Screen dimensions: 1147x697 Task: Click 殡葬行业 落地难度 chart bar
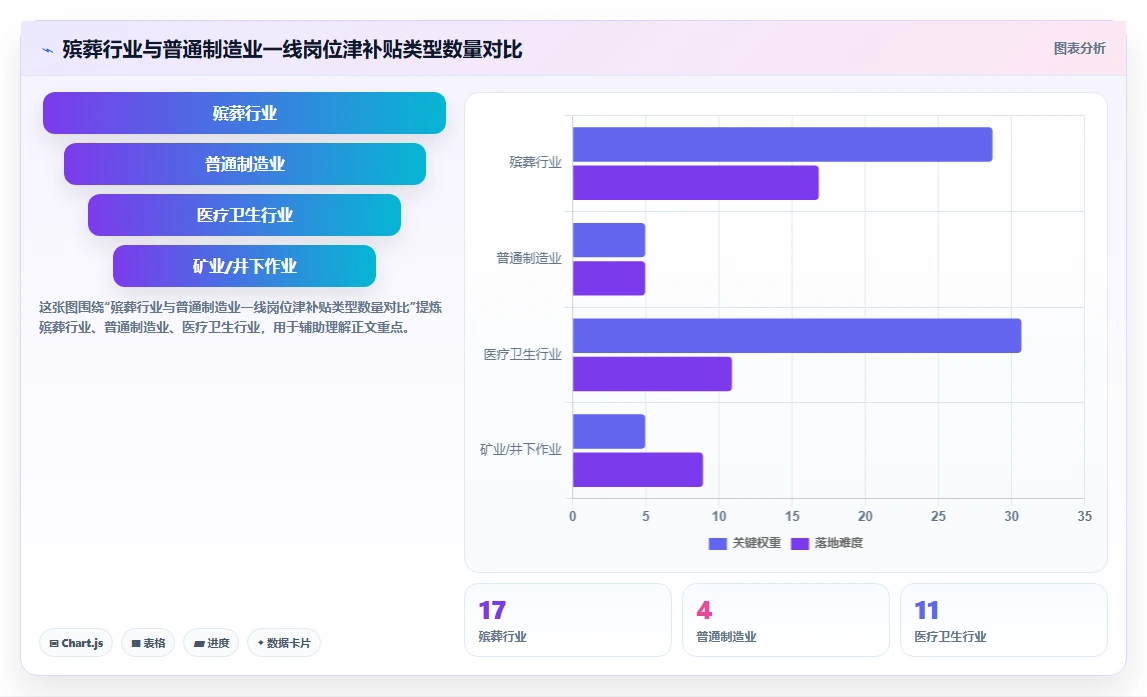pos(695,183)
